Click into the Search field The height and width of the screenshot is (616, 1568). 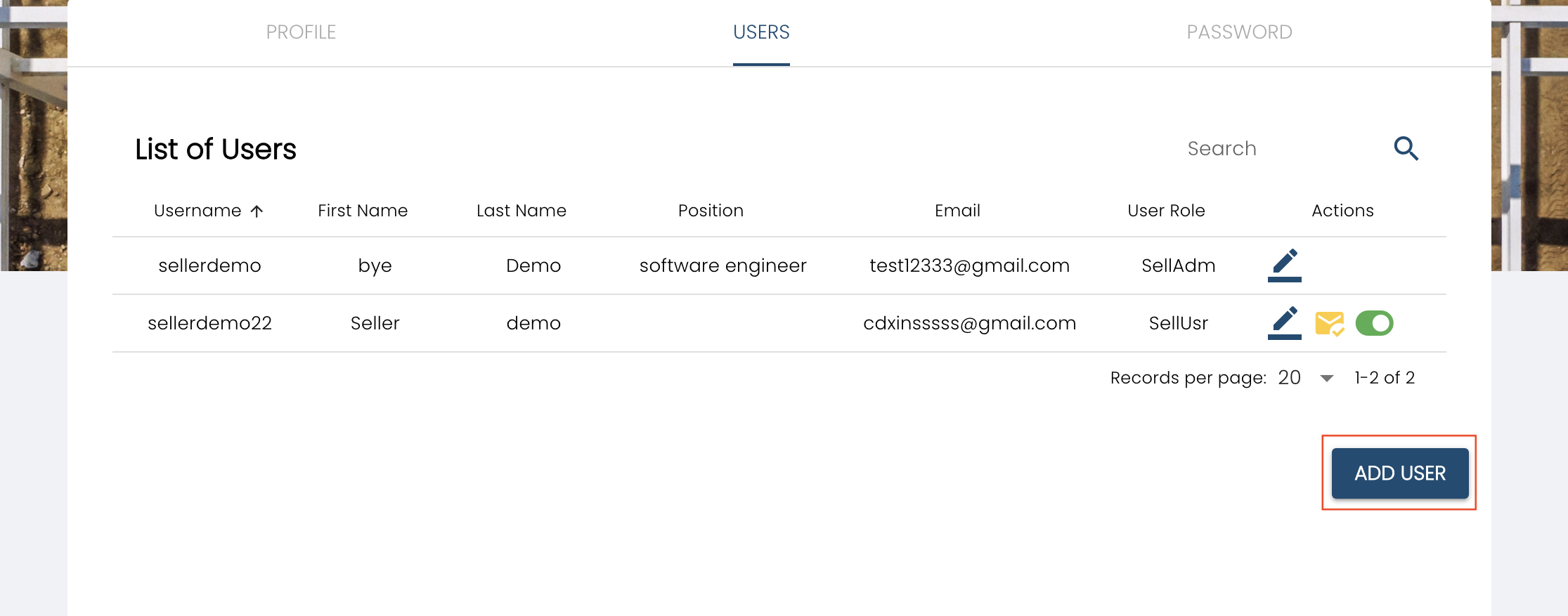point(1279,148)
